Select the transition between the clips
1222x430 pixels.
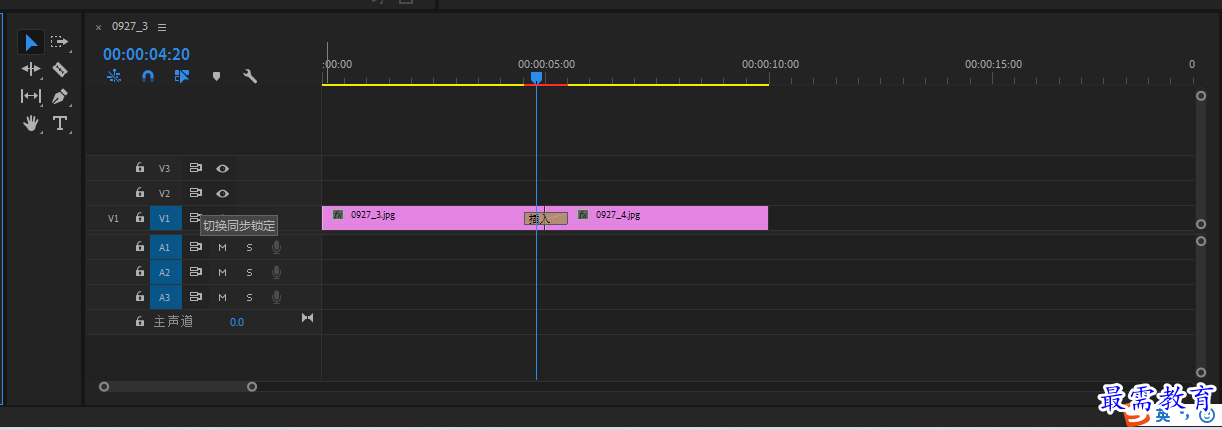(x=546, y=218)
